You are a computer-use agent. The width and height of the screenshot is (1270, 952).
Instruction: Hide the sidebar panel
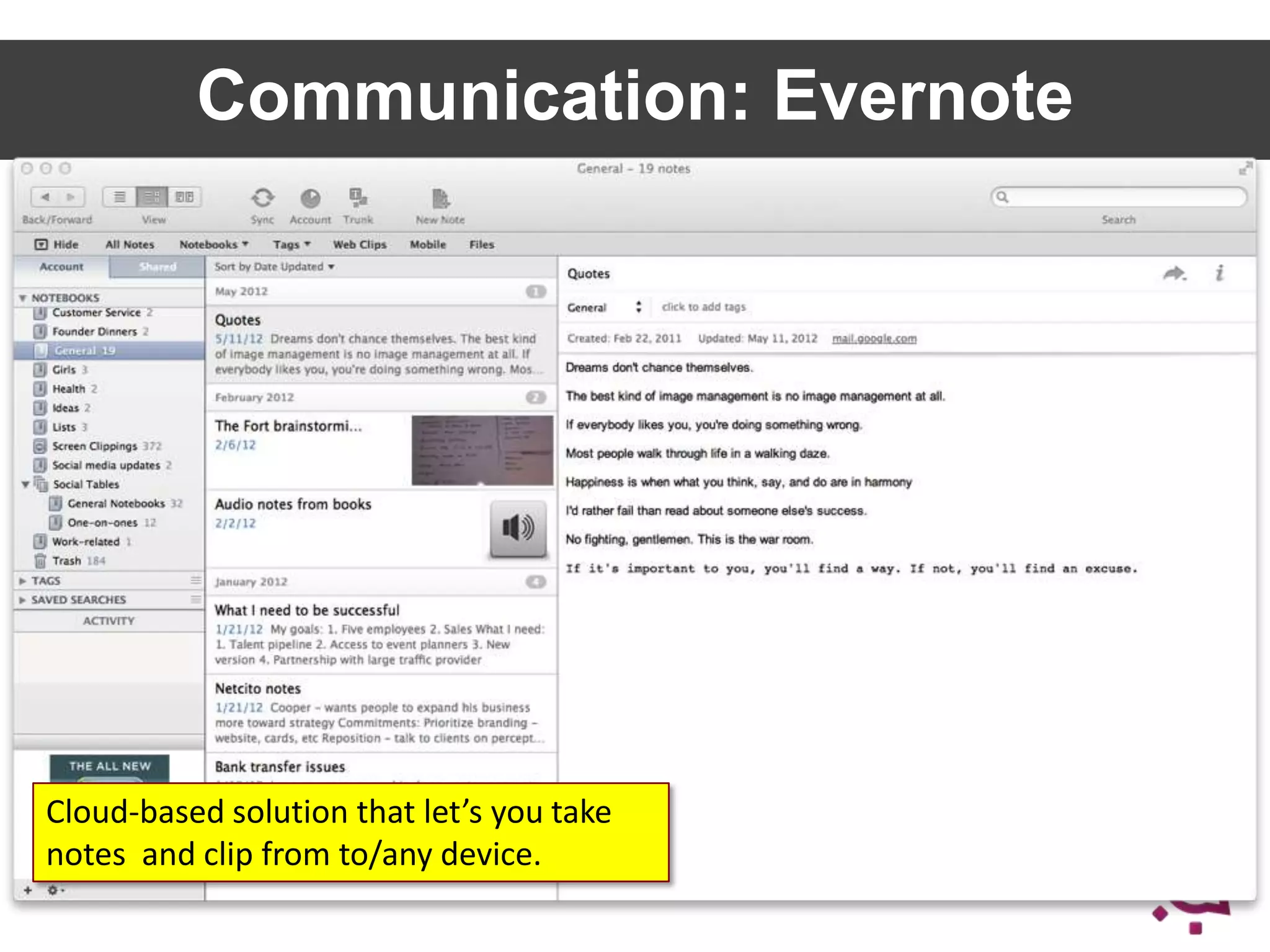[56, 245]
